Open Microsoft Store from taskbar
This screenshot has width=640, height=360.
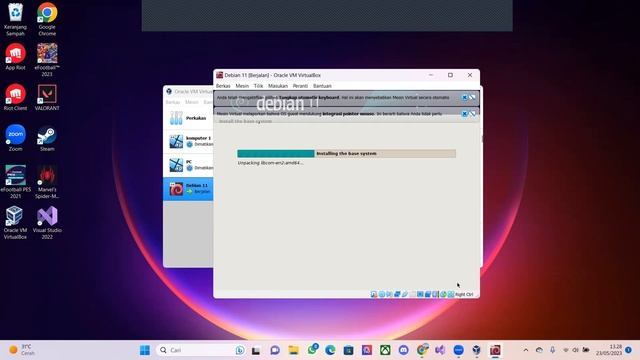click(x=349, y=350)
